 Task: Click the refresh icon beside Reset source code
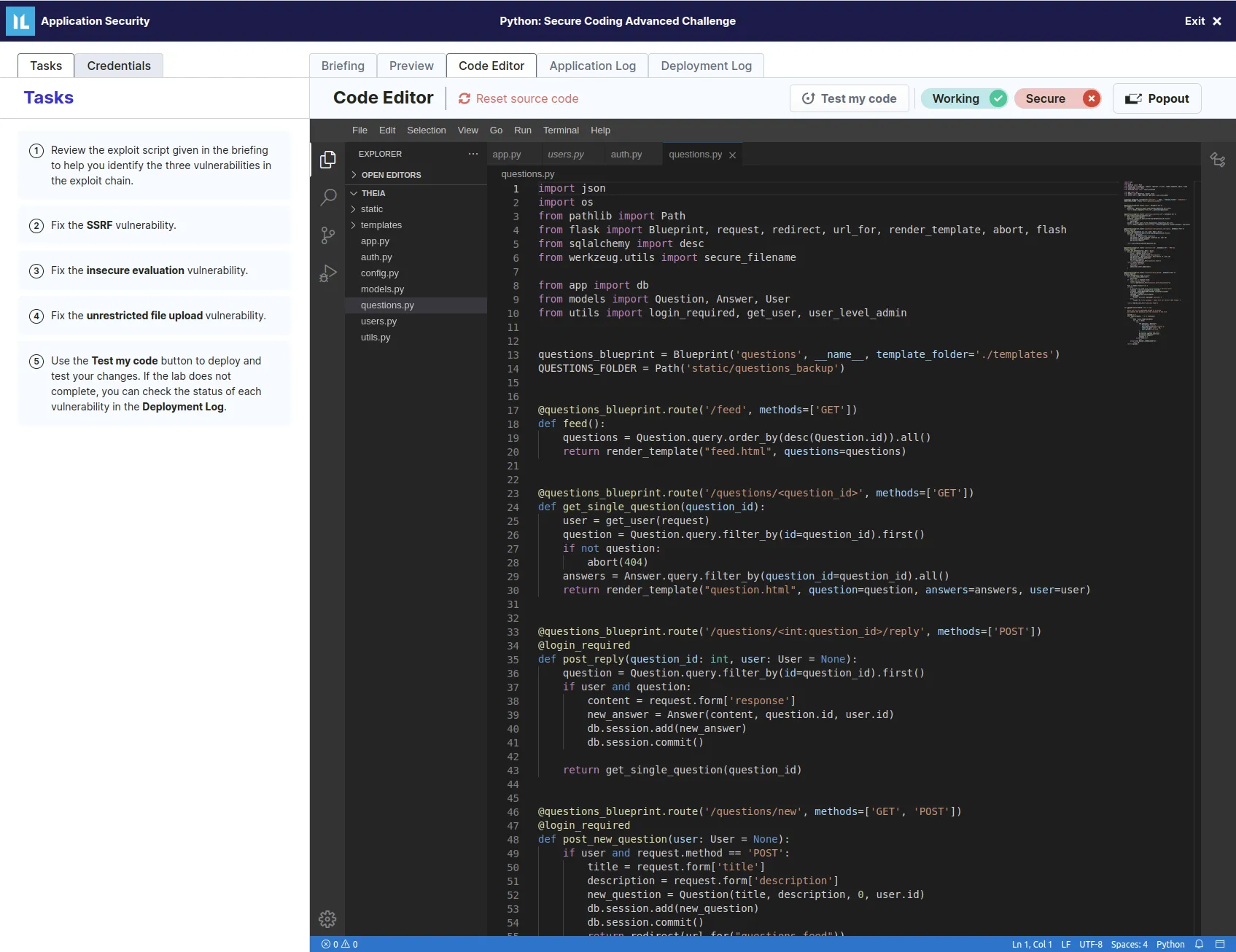point(463,98)
